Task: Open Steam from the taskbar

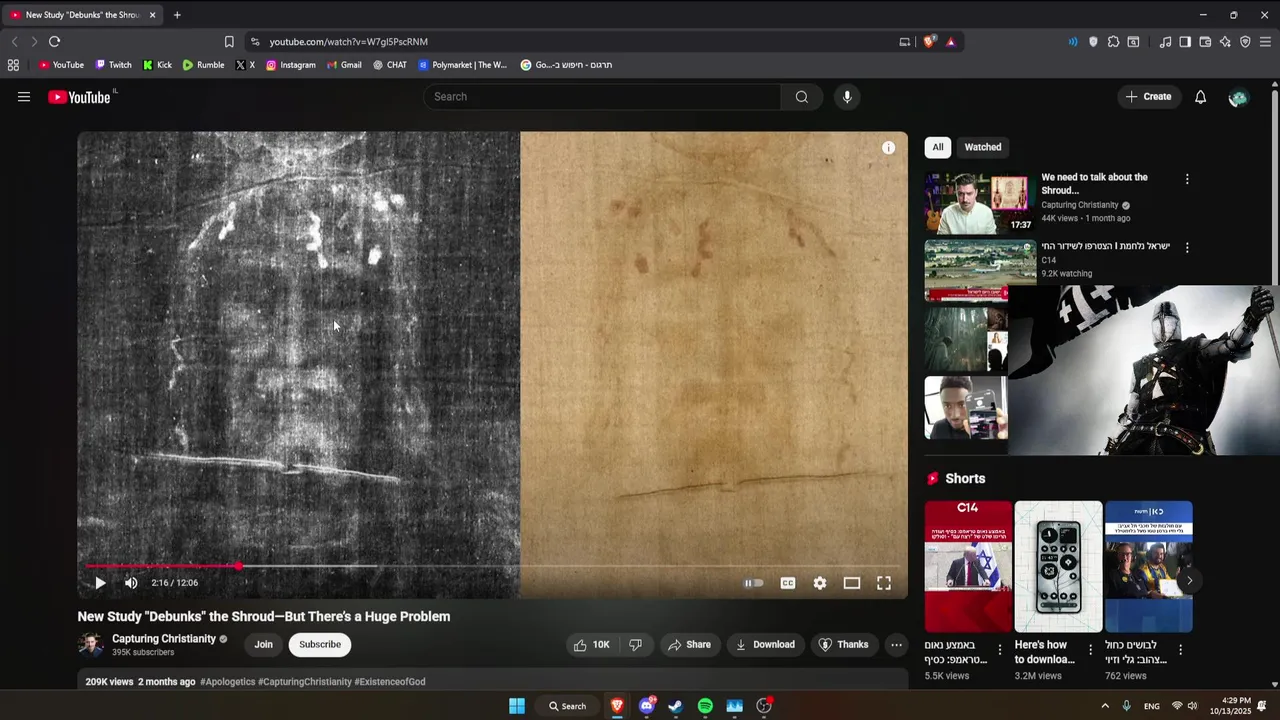Action: tap(675, 706)
